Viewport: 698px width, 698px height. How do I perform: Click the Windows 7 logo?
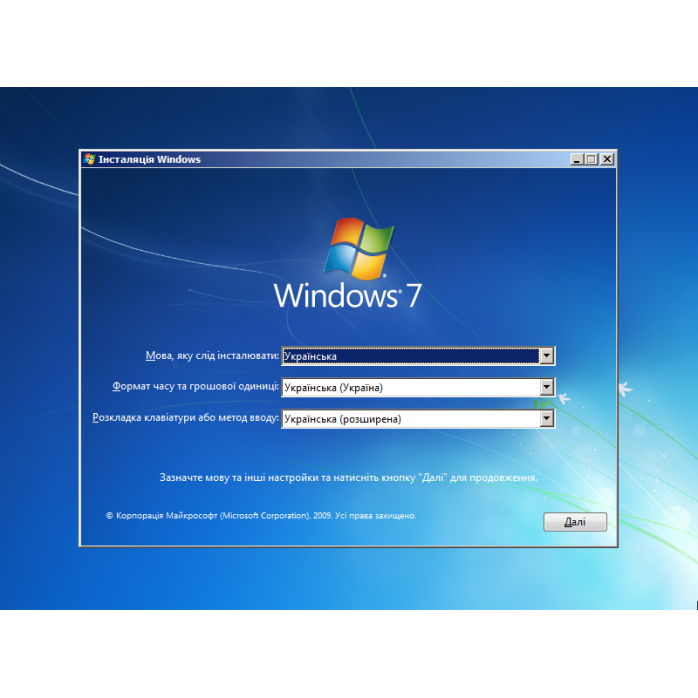pyautogui.click(x=347, y=264)
